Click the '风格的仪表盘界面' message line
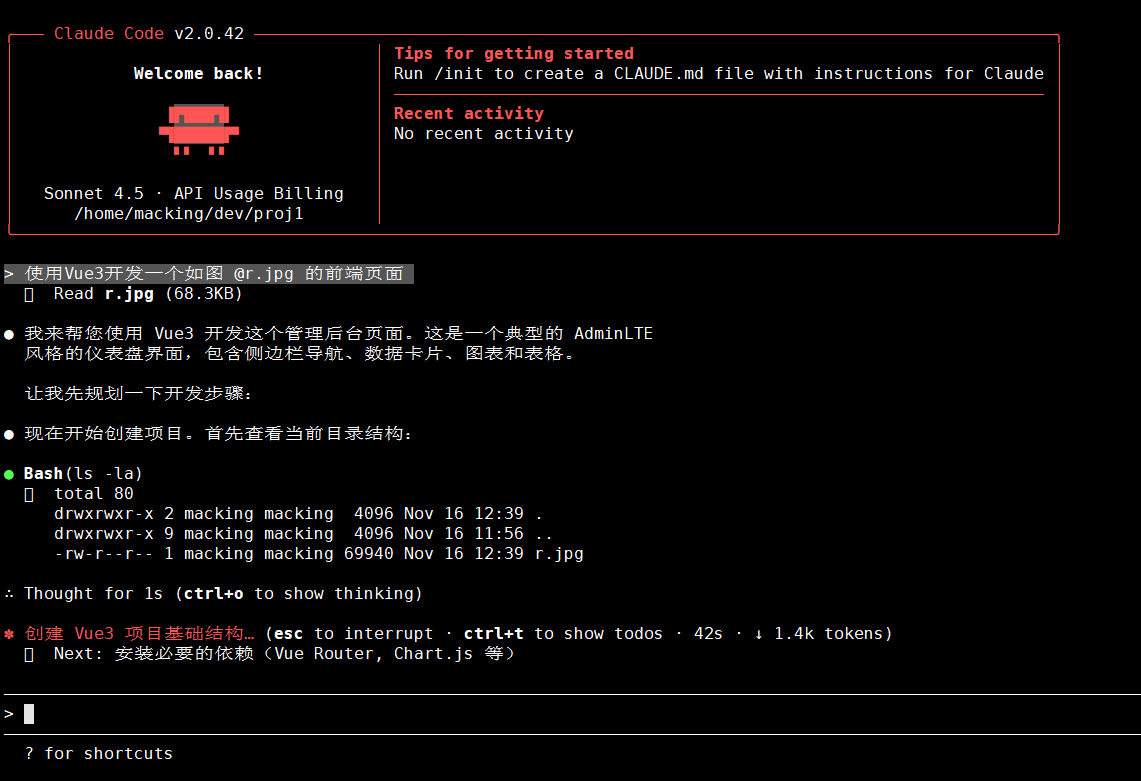The height and width of the screenshot is (781, 1141). click(x=300, y=354)
